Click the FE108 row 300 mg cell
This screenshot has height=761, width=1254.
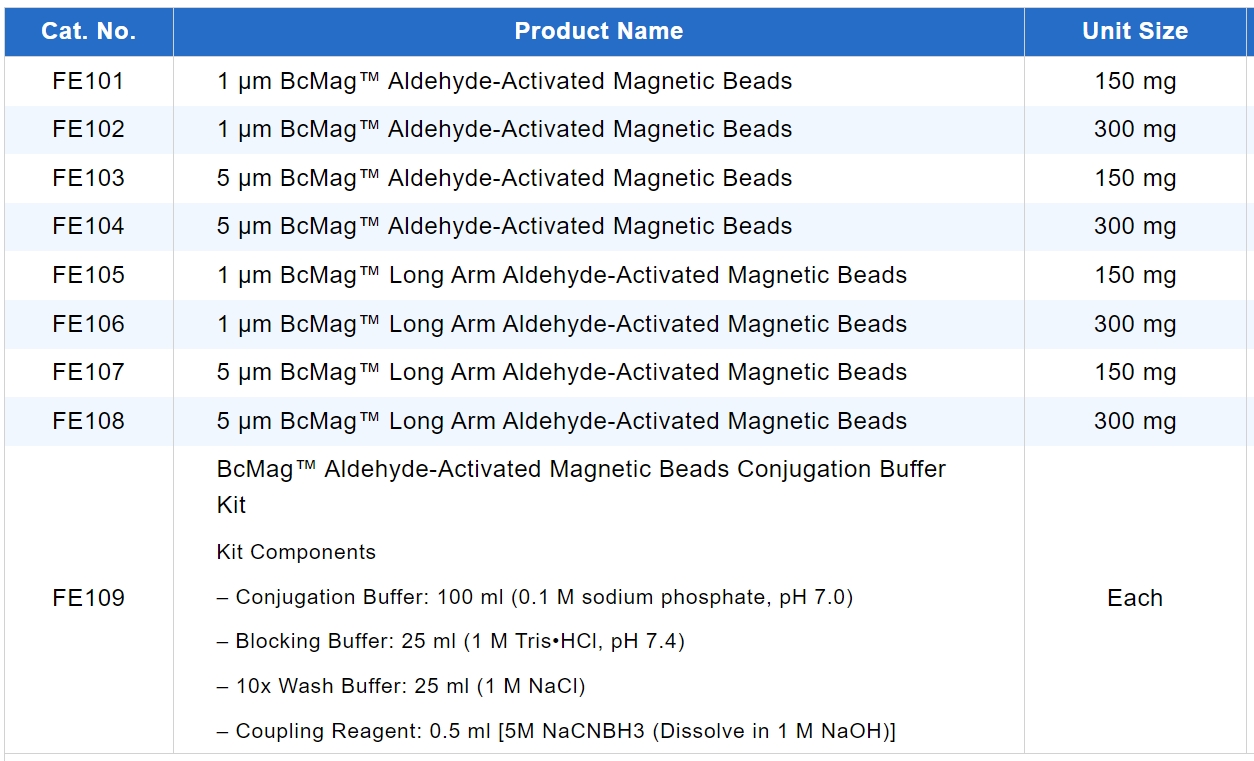click(1134, 421)
